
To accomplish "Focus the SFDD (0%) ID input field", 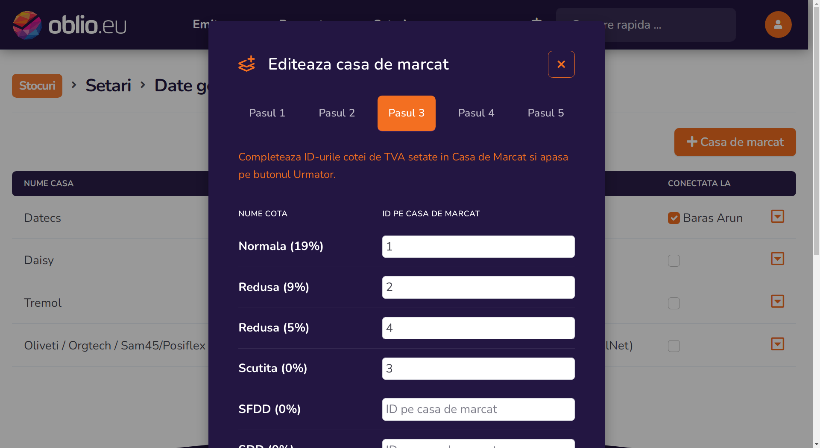I will point(478,409).
